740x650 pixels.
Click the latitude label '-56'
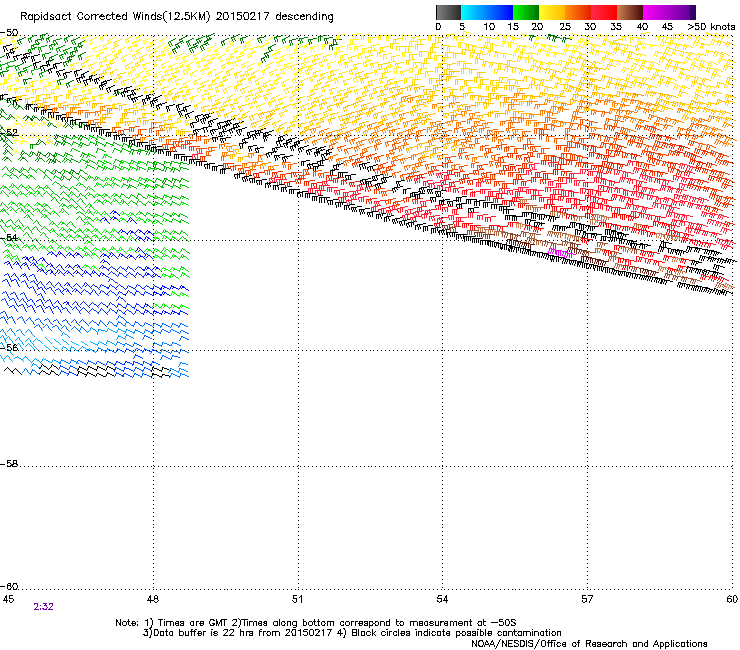[x=9, y=347]
